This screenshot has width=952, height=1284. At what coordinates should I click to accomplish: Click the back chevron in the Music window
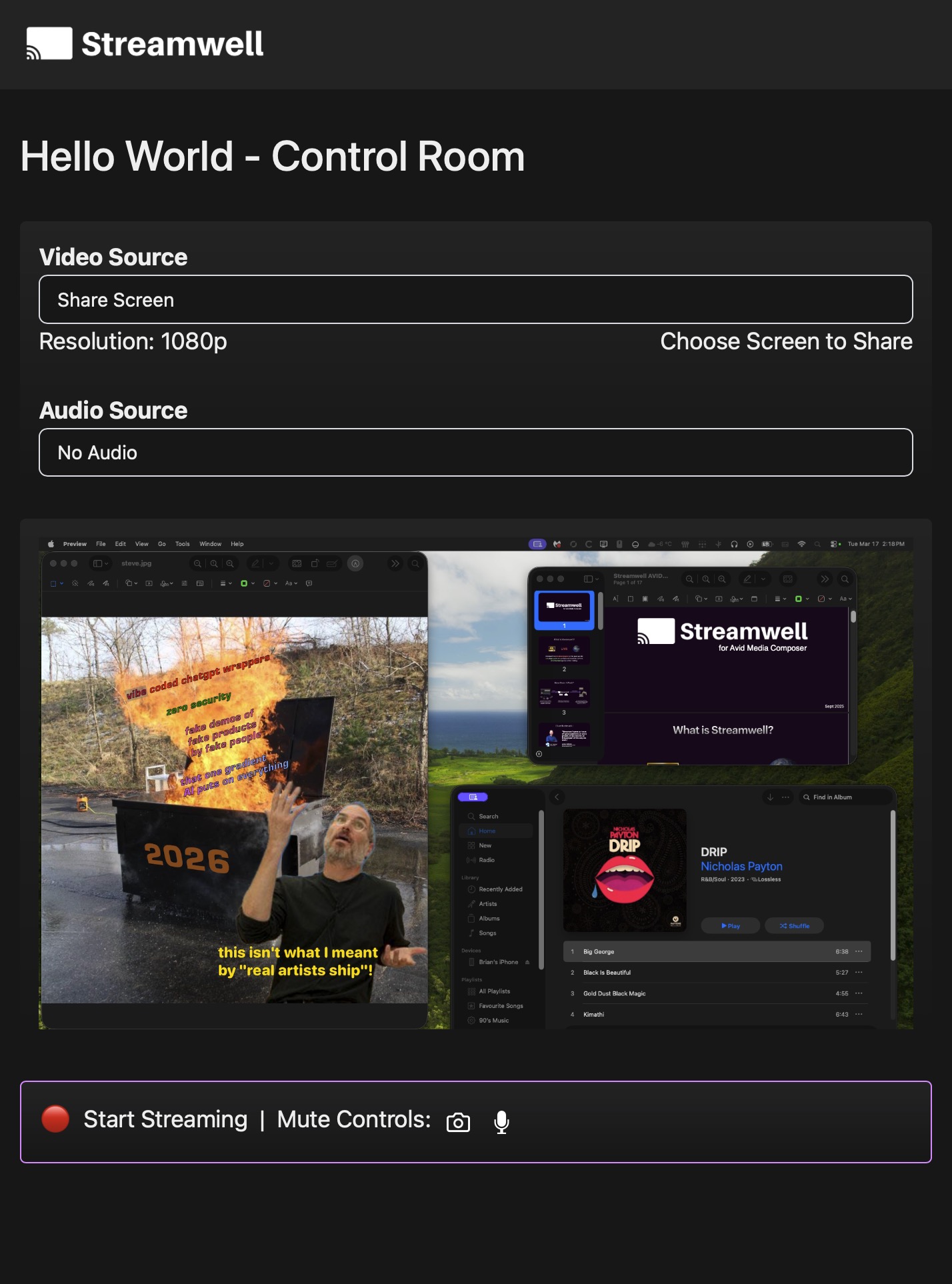click(x=557, y=797)
